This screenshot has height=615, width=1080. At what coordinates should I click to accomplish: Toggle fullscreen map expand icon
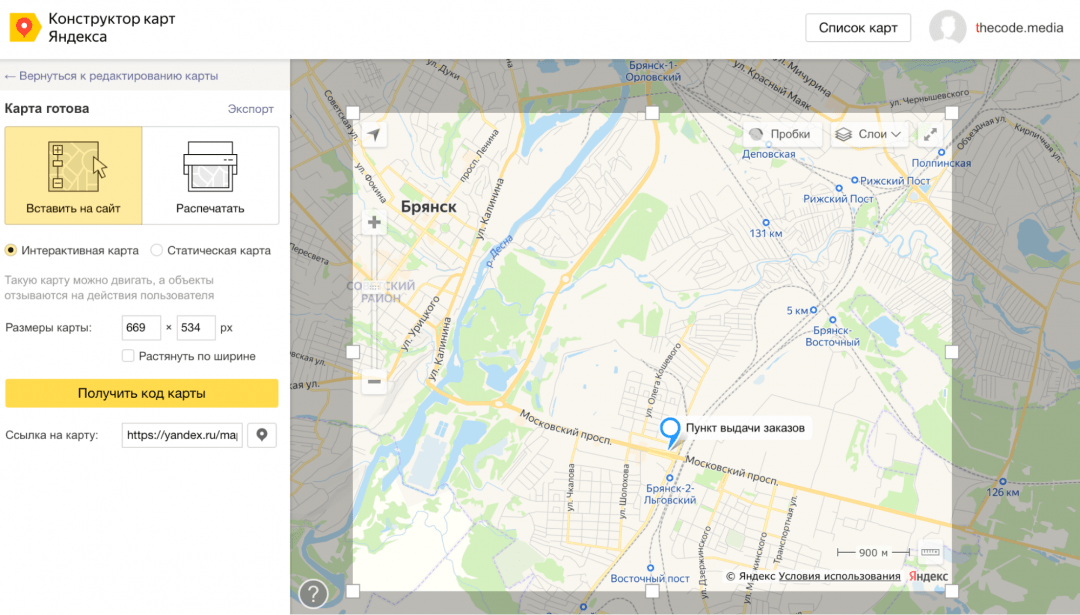pos(930,134)
